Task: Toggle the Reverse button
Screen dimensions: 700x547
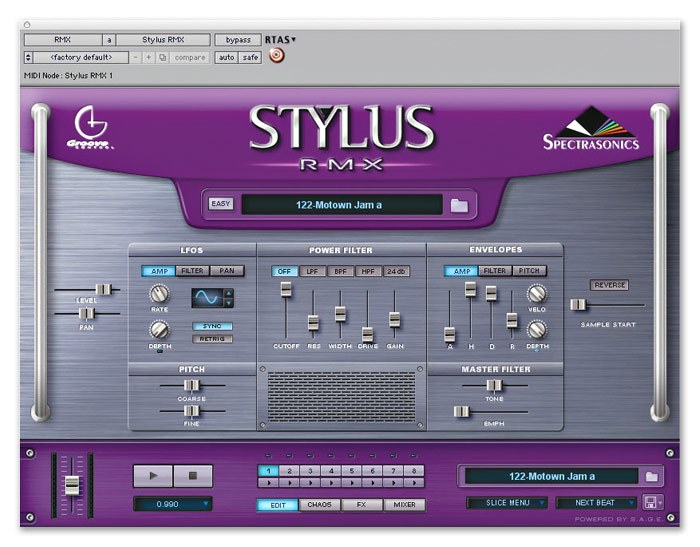Action: [609, 285]
